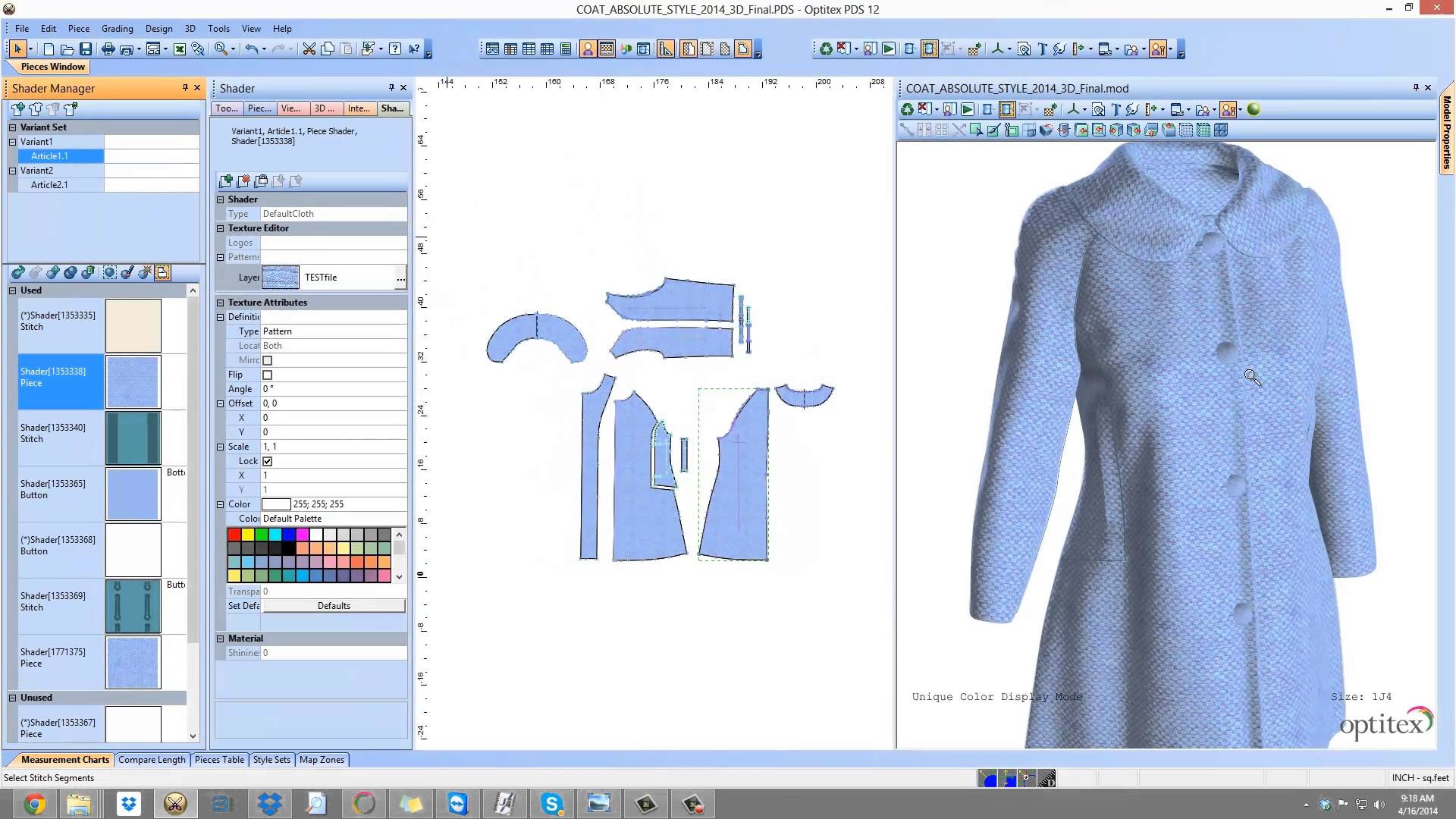
Task: Click the Defaults button
Action: 334,605
